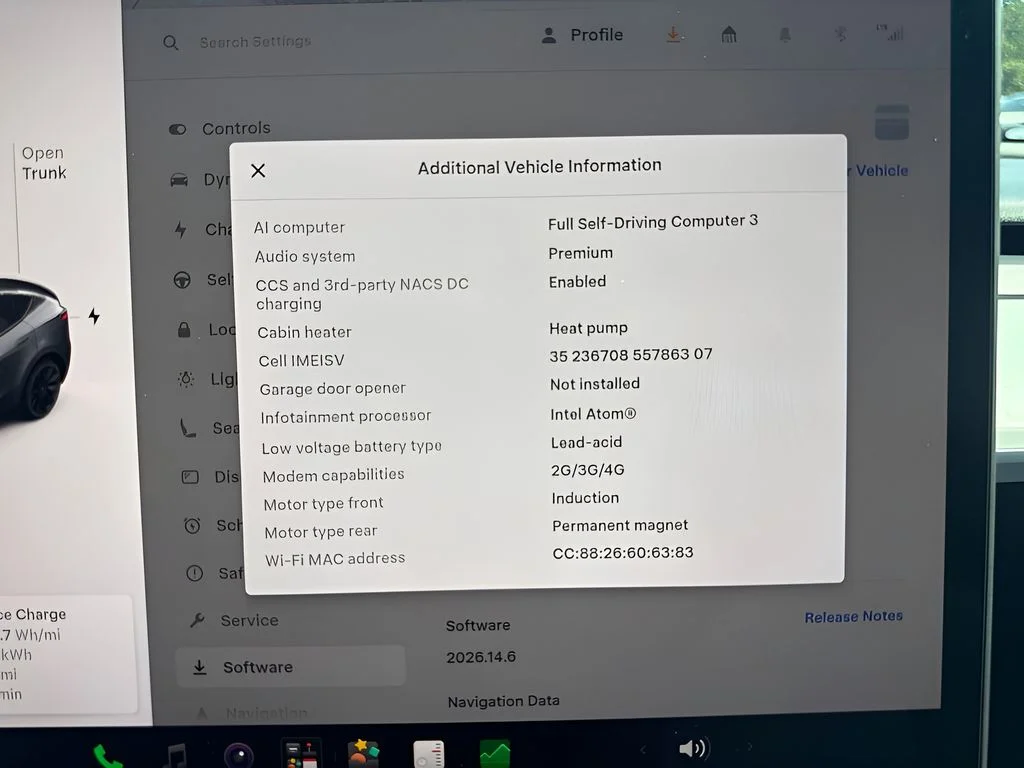Open the Music note app
Image resolution: width=1024 pixels, height=768 pixels.
tap(175, 756)
